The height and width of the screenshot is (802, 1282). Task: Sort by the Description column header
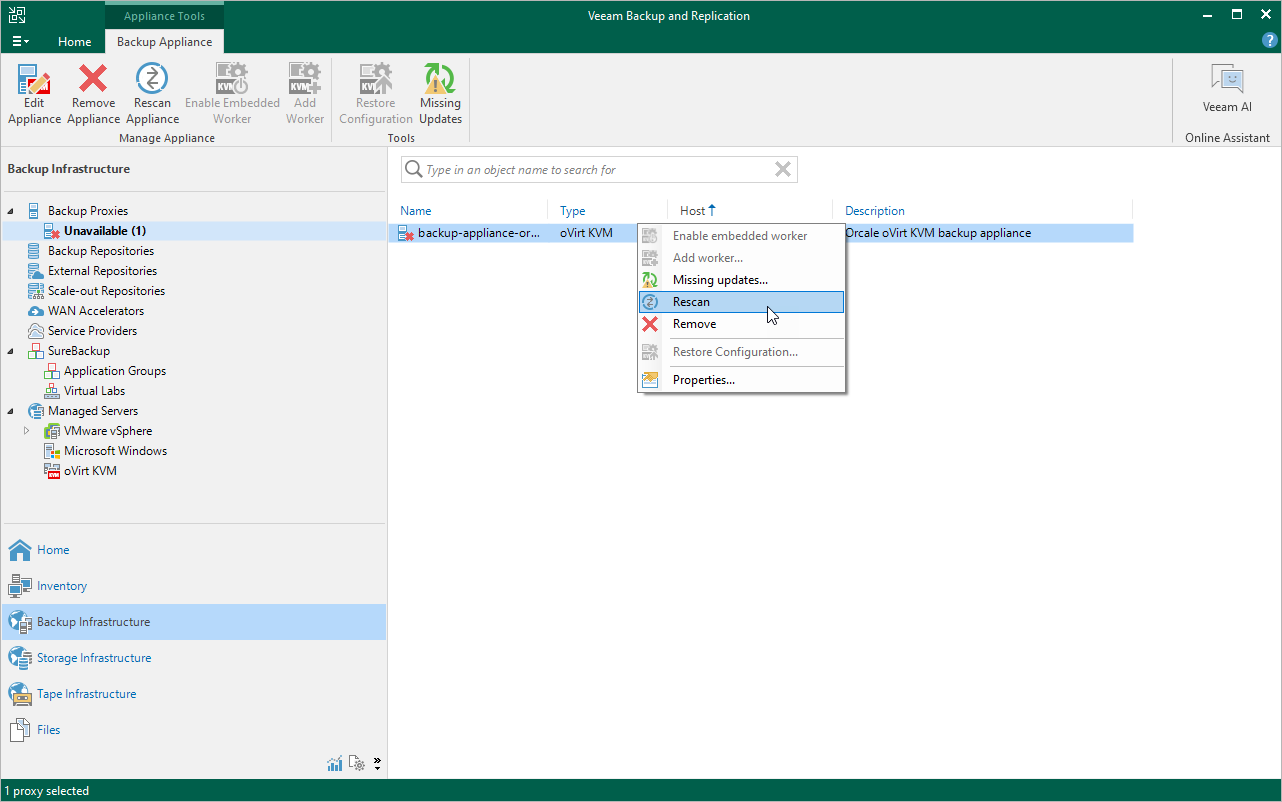pos(875,211)
